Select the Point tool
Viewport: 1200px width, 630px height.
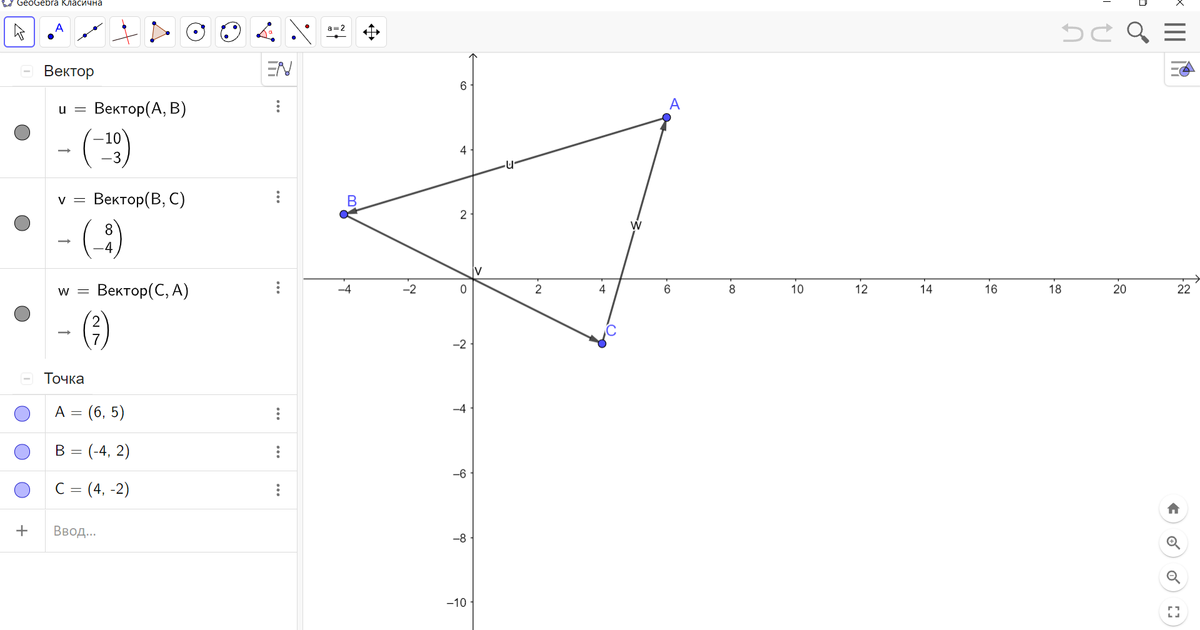[x=54, y=31]
